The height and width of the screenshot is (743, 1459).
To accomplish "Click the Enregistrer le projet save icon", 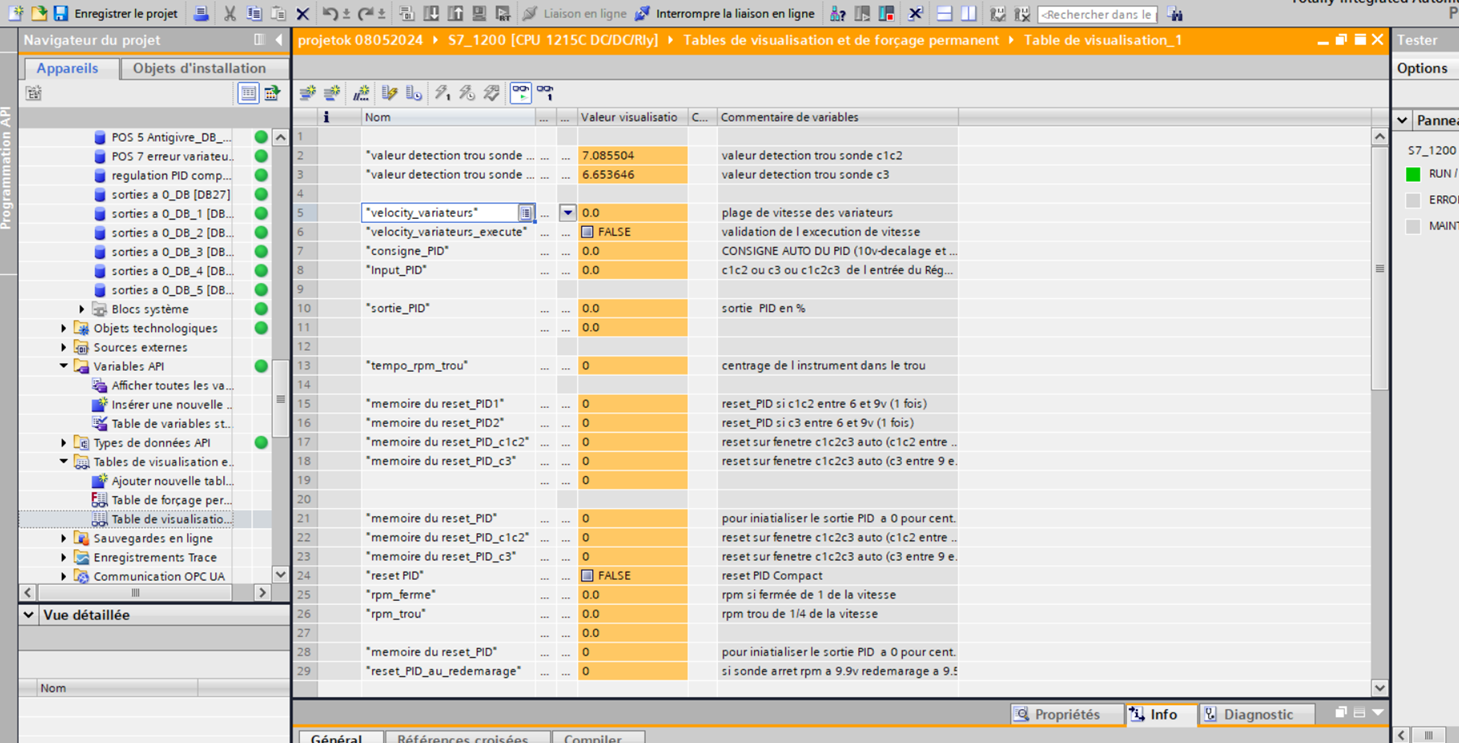I will (x=61, y=13).
